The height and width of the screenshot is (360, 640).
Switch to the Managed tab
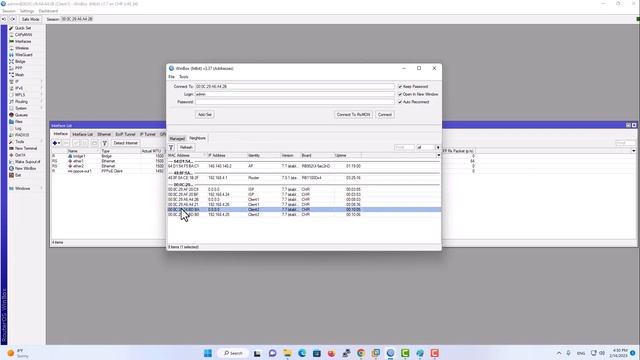177,138
